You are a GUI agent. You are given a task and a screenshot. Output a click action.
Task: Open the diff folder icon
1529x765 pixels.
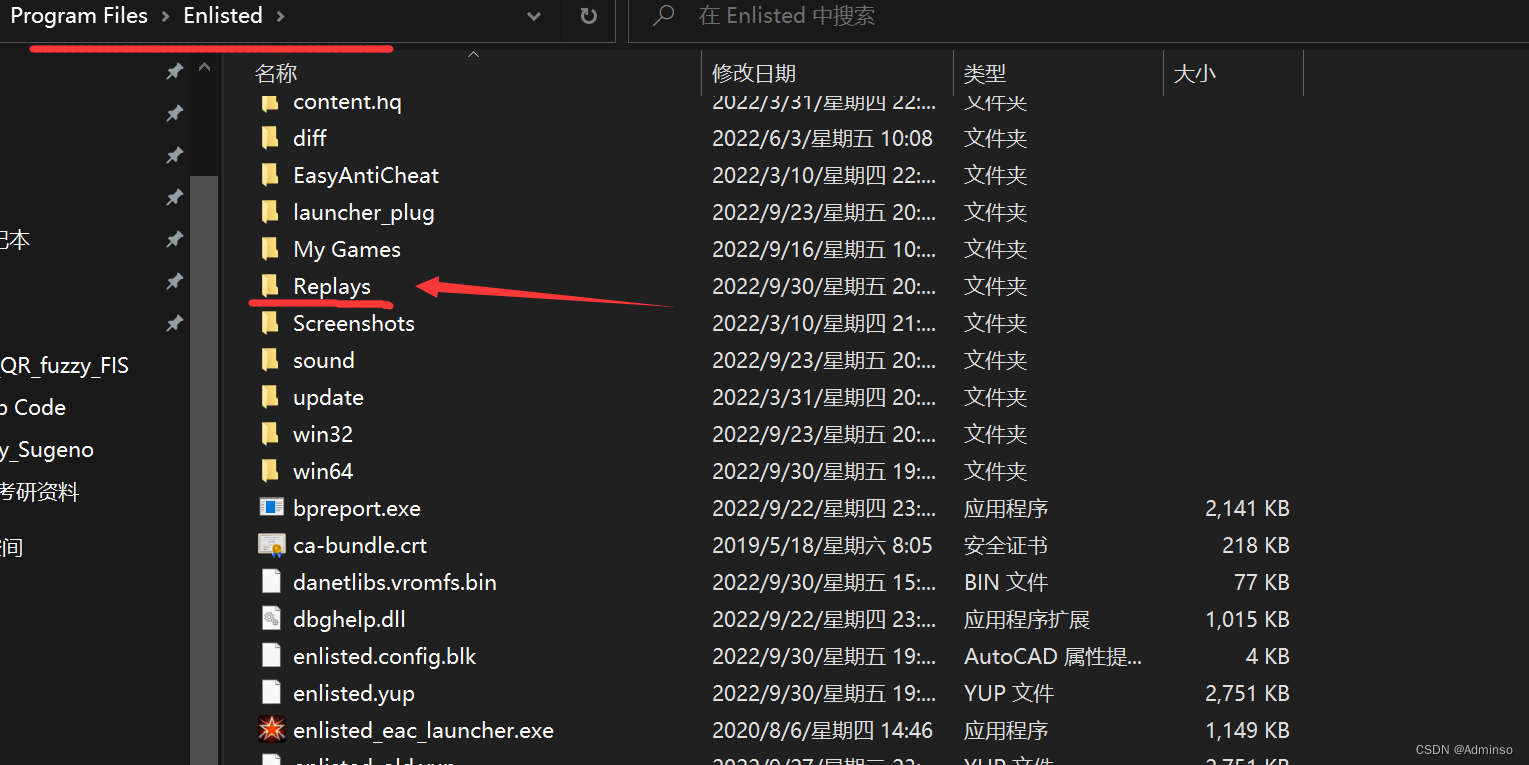[270, 138]
